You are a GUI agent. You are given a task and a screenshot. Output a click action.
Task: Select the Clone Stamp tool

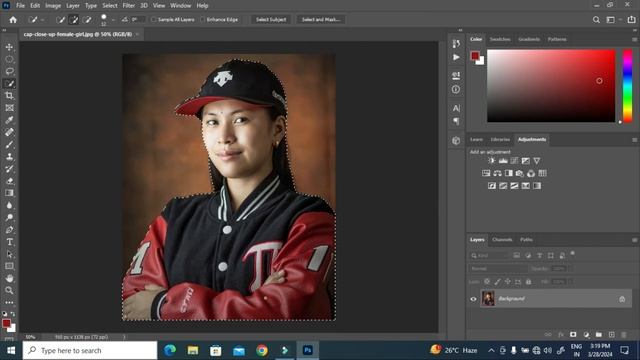tap(9, 157)
